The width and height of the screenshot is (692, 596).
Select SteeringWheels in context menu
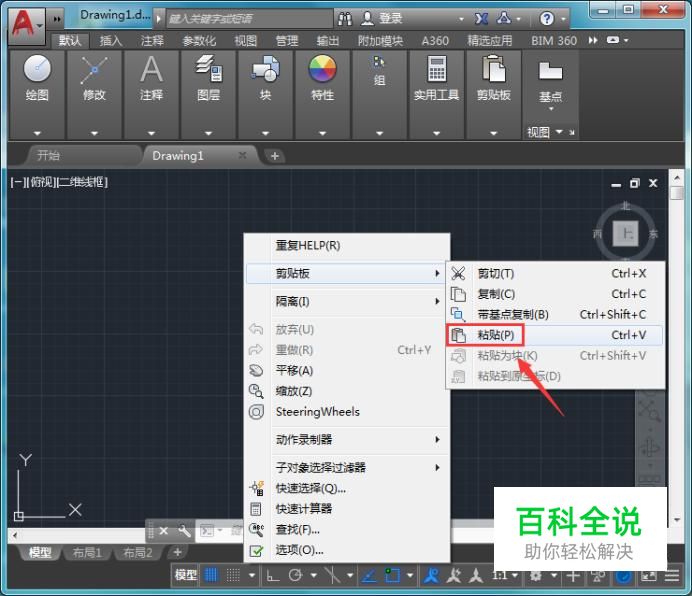347,412
